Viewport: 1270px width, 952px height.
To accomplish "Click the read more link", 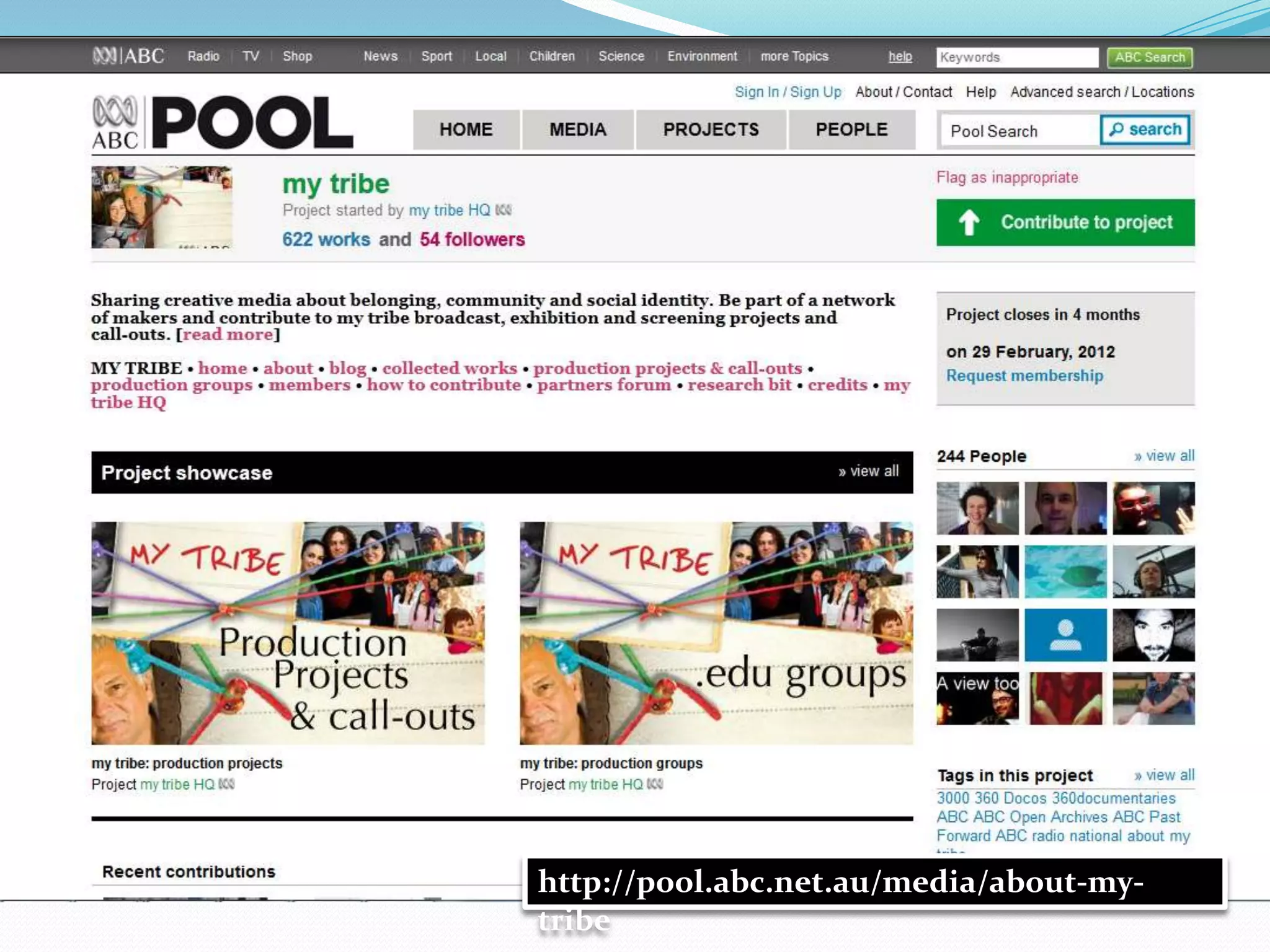I will click(228, 335).
